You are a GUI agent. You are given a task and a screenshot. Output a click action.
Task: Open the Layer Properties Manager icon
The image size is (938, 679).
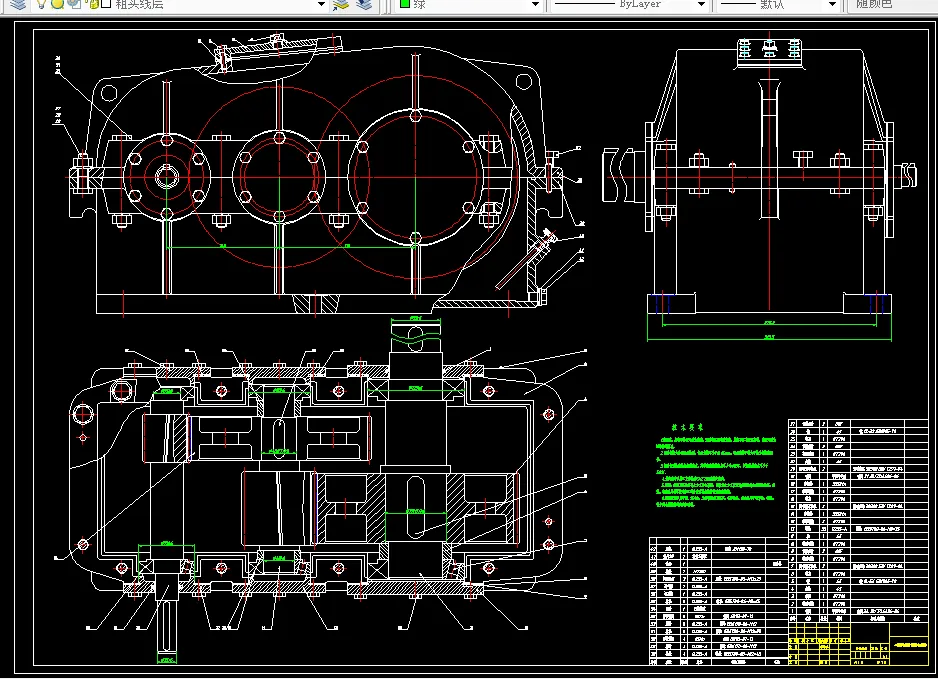18,4
